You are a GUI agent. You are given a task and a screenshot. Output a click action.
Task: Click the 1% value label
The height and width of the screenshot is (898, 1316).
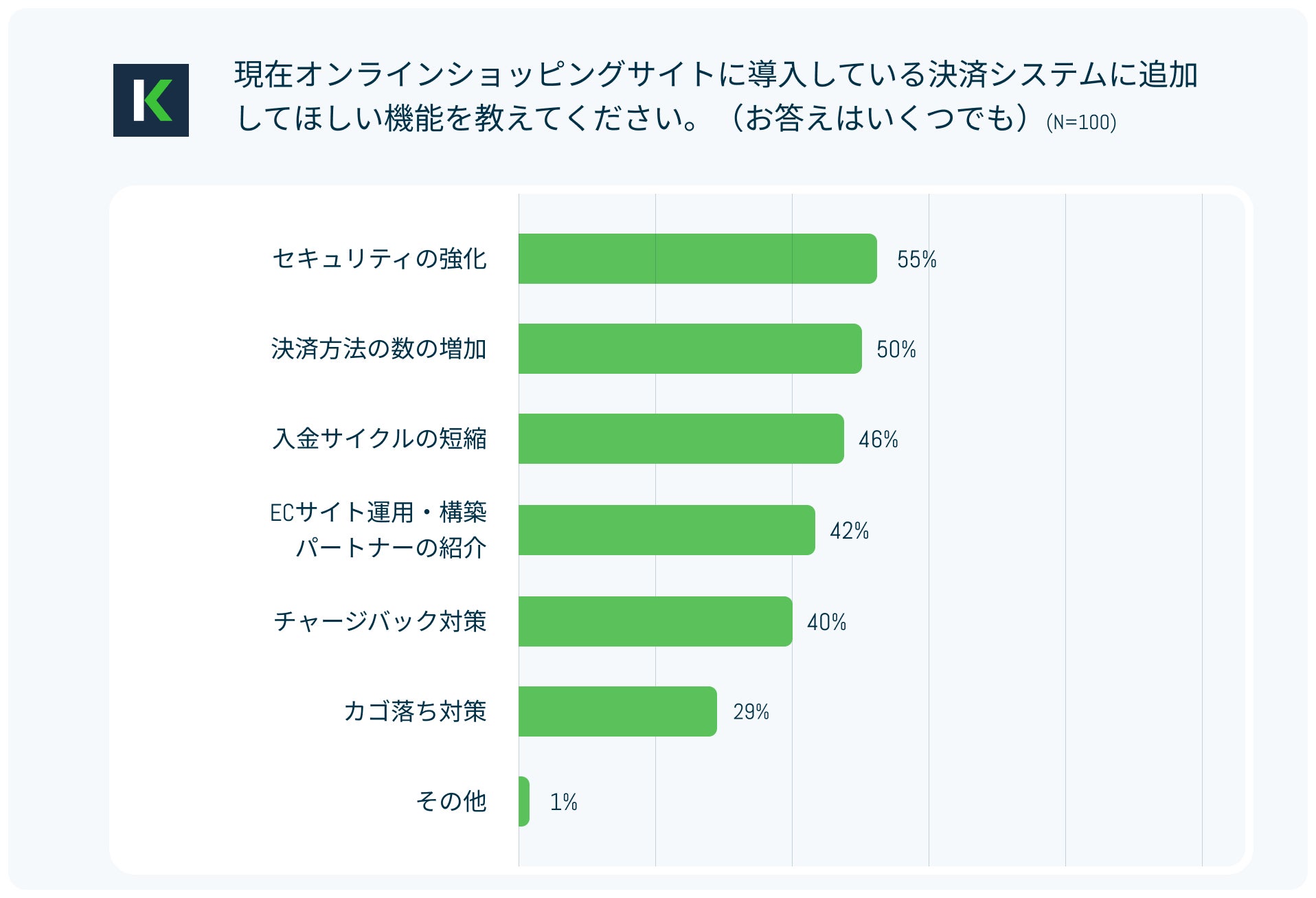click(563, 802)
